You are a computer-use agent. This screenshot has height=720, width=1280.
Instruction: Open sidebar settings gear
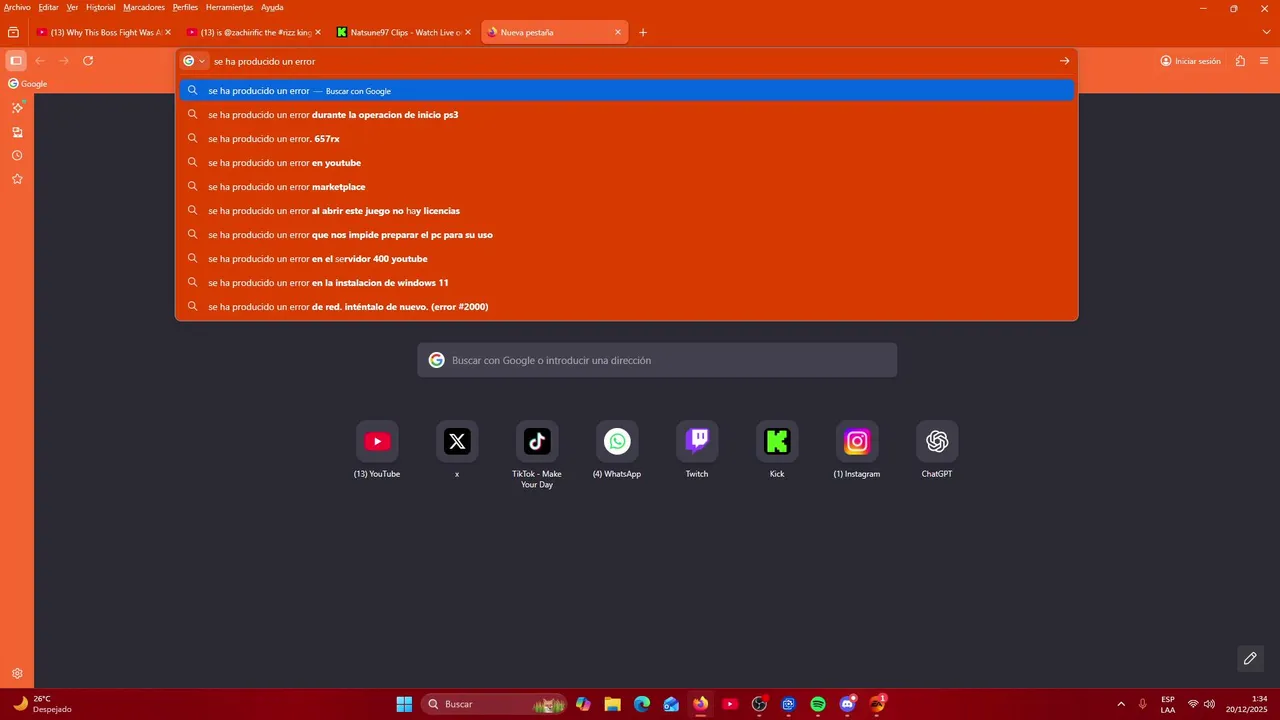pyautogui.click(x=17, y=674)
